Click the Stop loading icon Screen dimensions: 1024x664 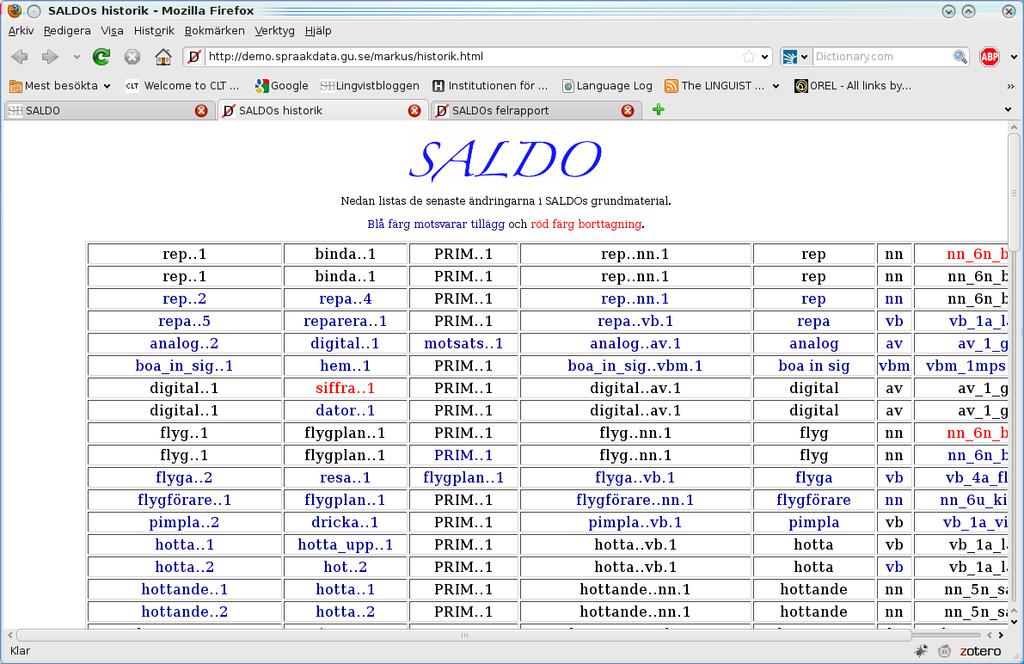pyautogui.click(x=133, y=57)
